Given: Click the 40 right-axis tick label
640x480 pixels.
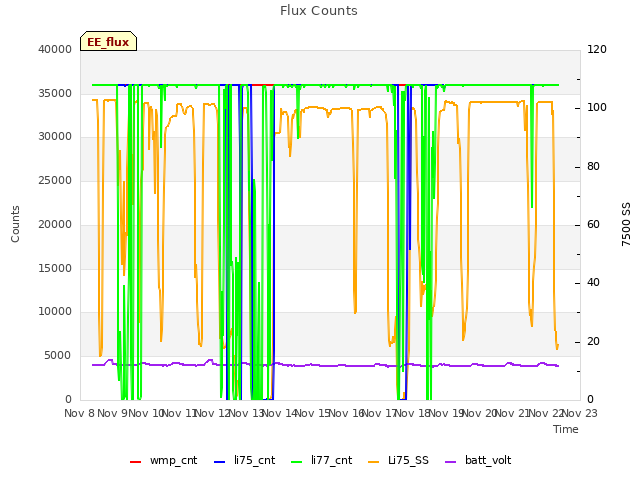Looking at the screenshot, I should (x=593, y=282).
